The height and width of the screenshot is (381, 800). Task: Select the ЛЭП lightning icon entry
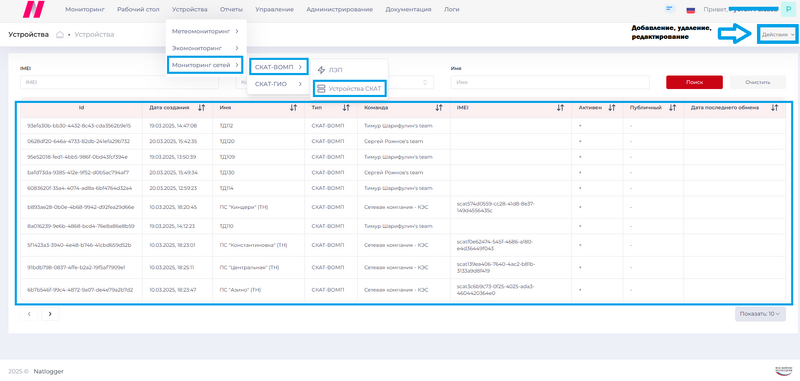coord(321,70)
